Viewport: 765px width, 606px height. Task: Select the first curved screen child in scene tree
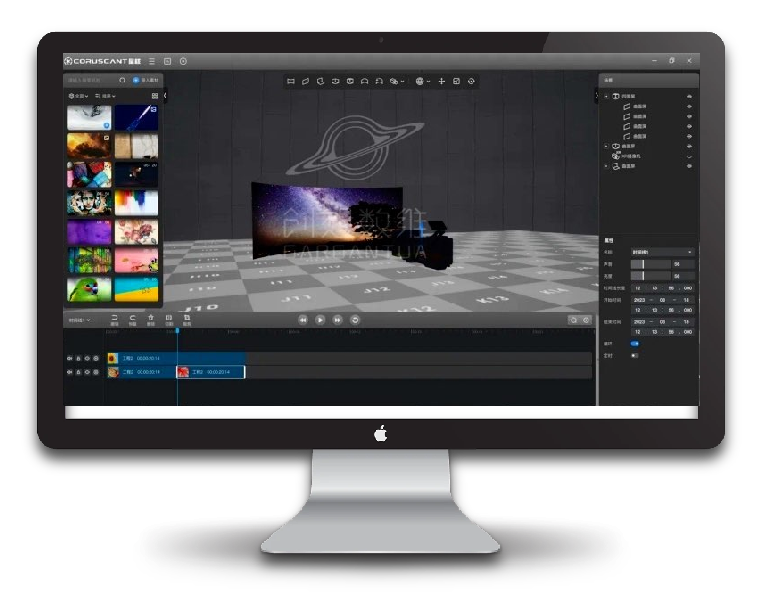(x=635, y=106)
